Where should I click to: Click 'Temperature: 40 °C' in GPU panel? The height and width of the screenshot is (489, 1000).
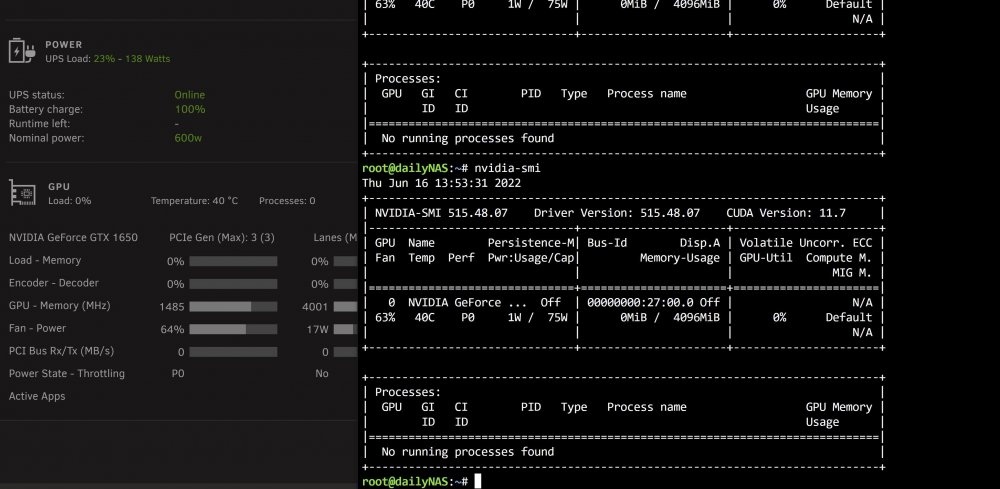(195, 201)
